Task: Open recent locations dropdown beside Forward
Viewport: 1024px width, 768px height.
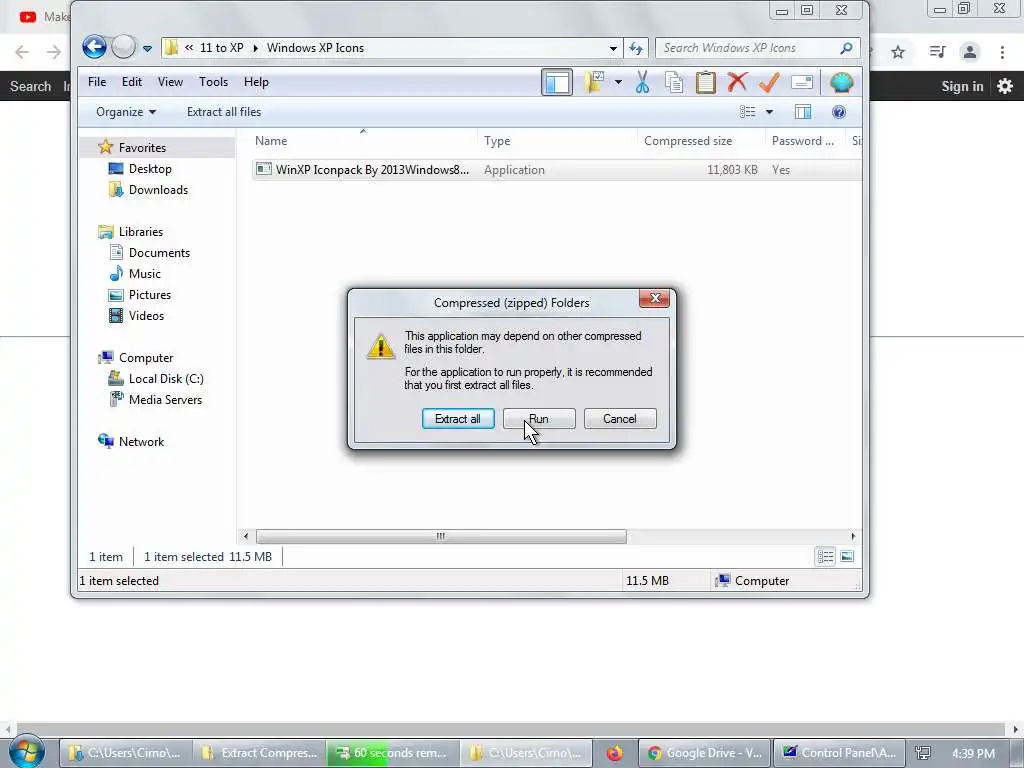Action: (148, 48)
